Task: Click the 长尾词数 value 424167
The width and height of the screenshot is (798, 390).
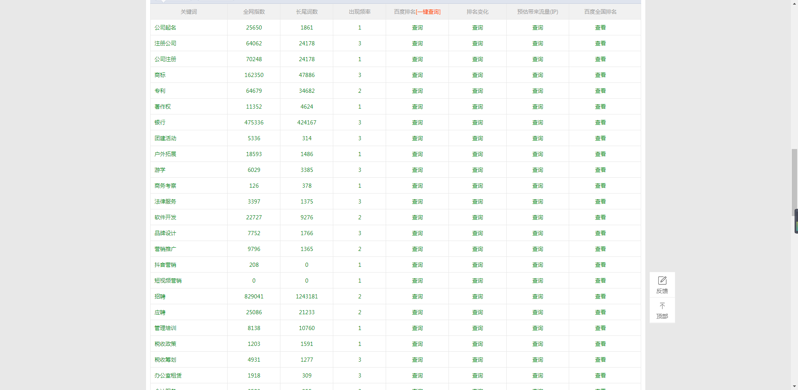Action: click(306, 122)
